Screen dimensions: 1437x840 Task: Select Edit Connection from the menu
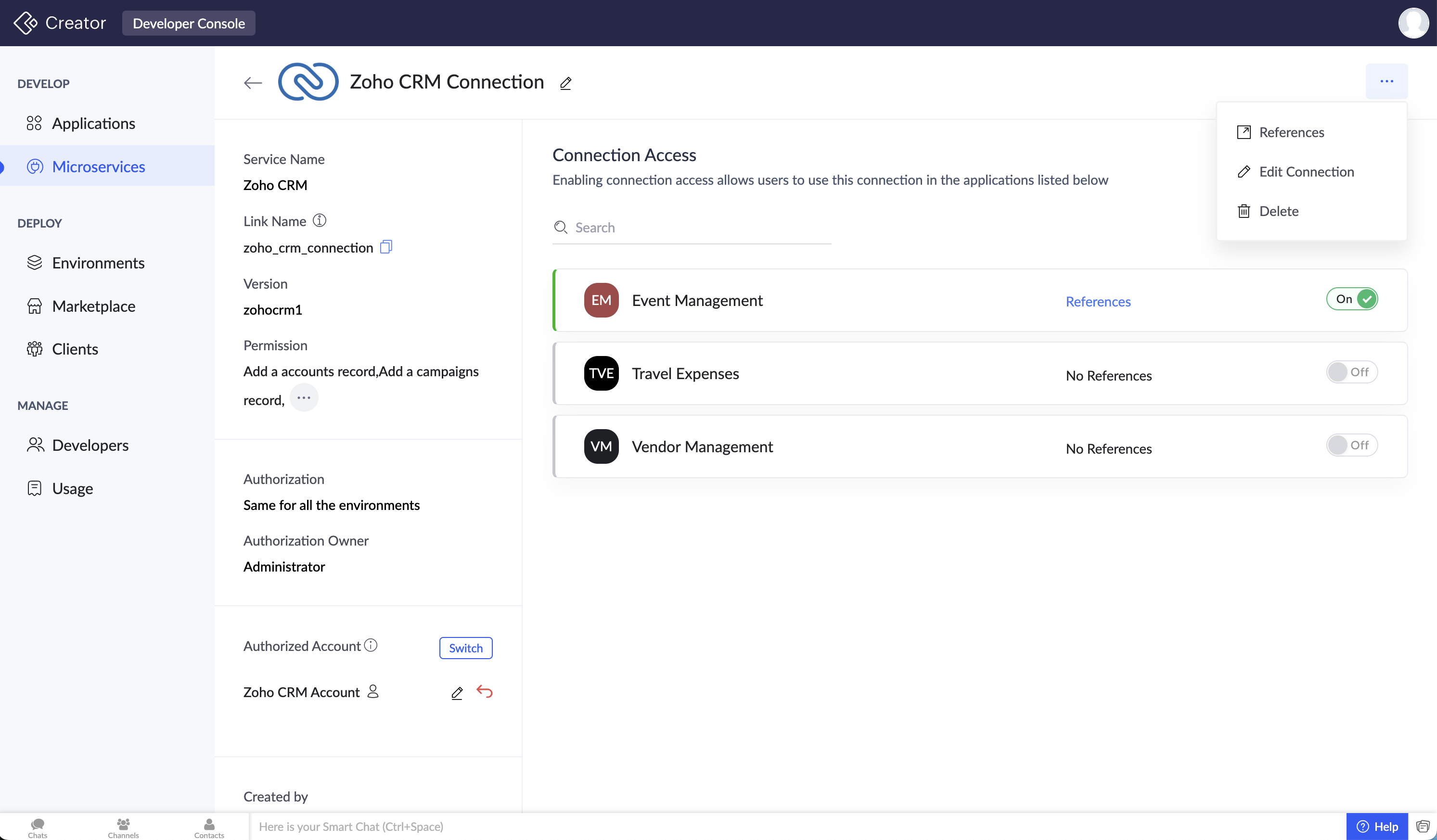click(1306, 172)
